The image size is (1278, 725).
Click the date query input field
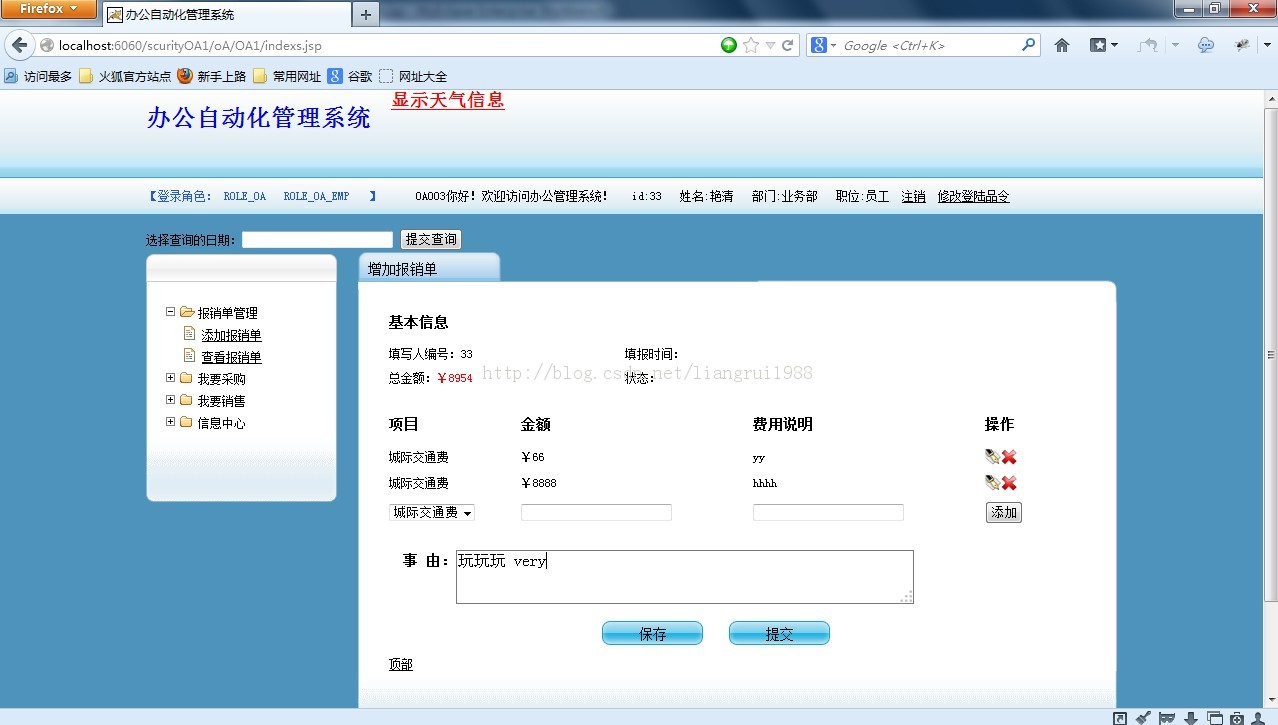click(x=317, y=238)
